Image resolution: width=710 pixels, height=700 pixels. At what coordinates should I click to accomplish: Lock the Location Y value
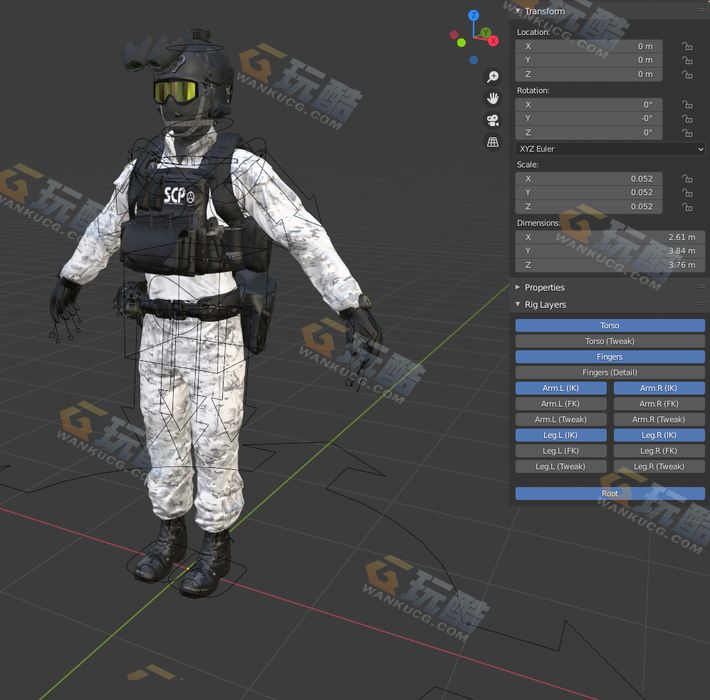click(687, 60)
